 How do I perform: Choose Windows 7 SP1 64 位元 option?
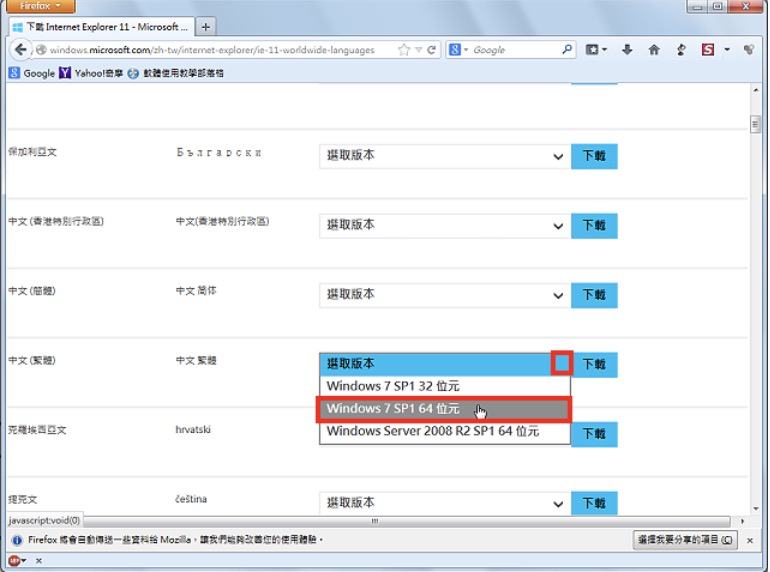(x=444, y=409)
